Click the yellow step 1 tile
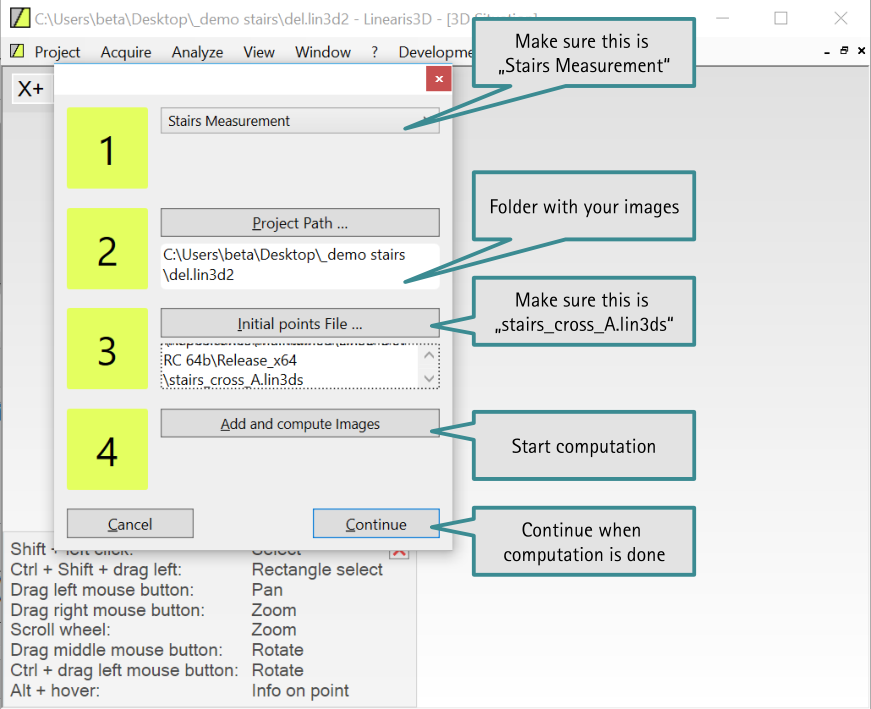Image resolution: width=871 pixels, height=709 pixels. tap(107, 149)
